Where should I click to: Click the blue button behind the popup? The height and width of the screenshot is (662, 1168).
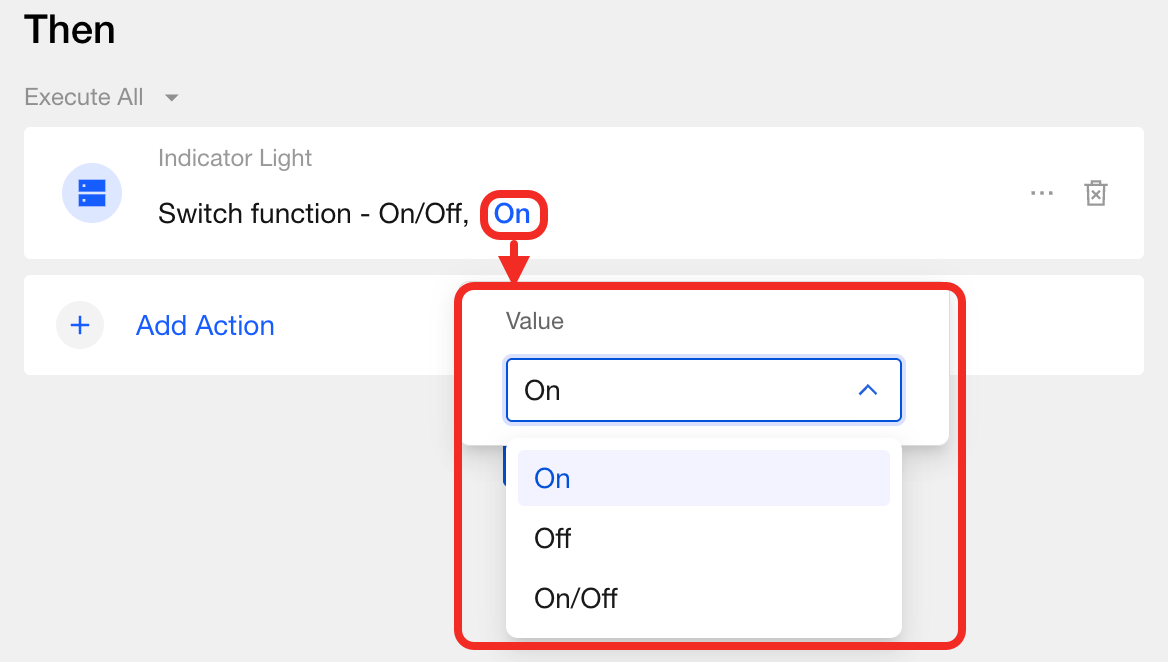(504, 466)
